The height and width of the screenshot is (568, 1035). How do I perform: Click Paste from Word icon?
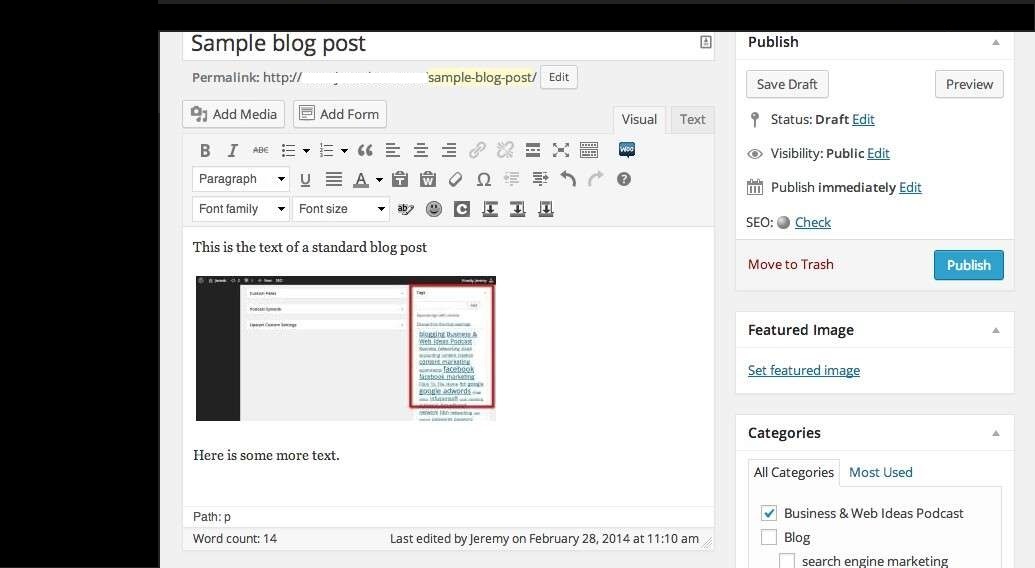pos(428,179)
